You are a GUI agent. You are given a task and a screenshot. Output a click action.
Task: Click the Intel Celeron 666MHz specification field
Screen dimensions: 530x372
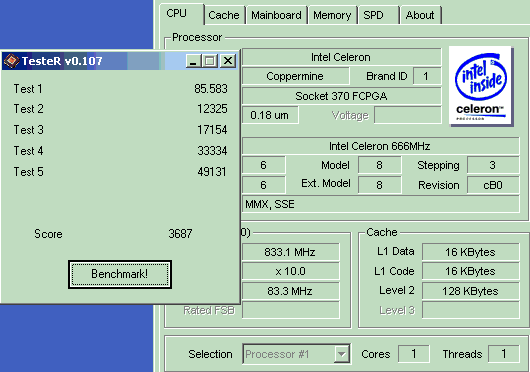[381, 146]
